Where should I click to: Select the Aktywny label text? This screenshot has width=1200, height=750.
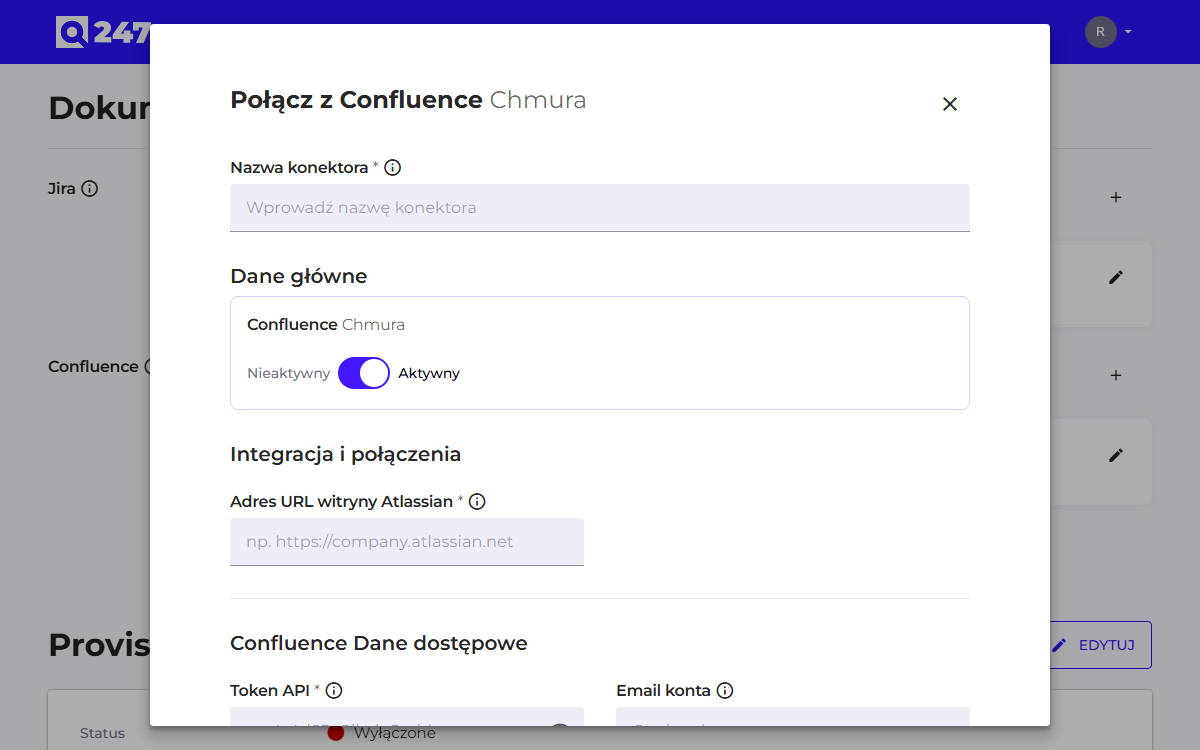429,373
